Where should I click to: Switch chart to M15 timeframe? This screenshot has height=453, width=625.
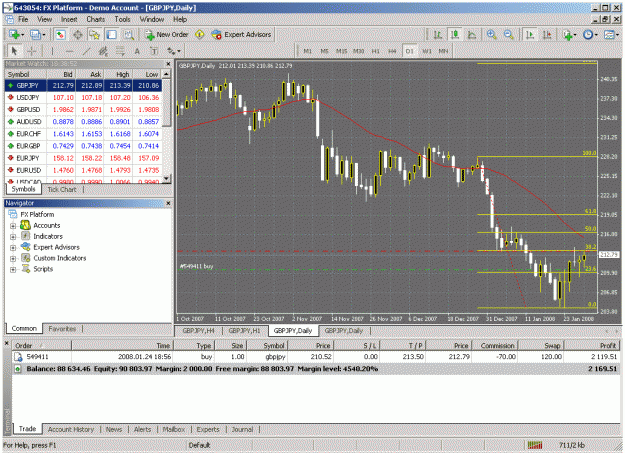coord(341,51)
